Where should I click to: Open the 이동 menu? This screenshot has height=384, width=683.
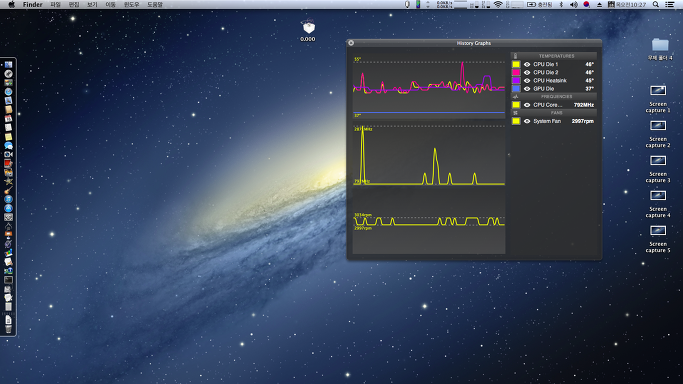[x=111, y=4]
